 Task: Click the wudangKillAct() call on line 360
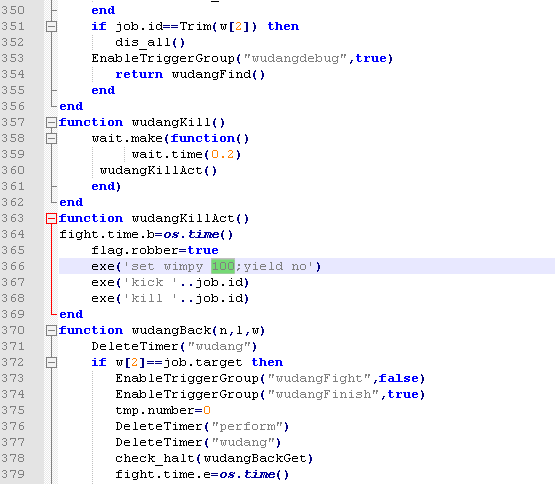coord(158,170)
